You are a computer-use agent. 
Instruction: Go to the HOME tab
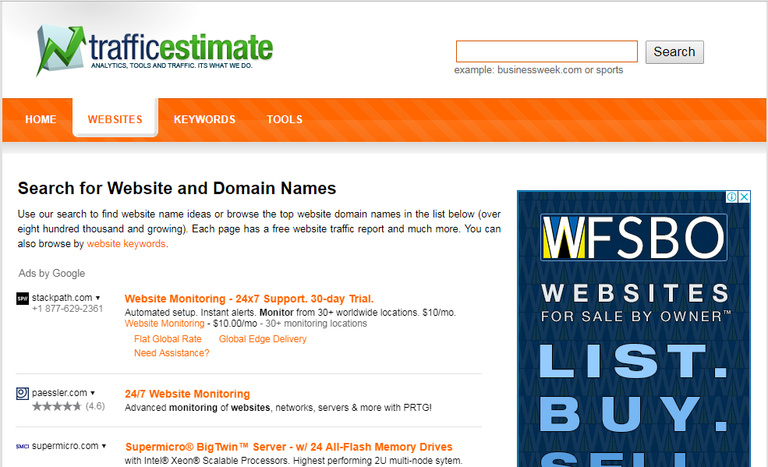pos(41,120)
